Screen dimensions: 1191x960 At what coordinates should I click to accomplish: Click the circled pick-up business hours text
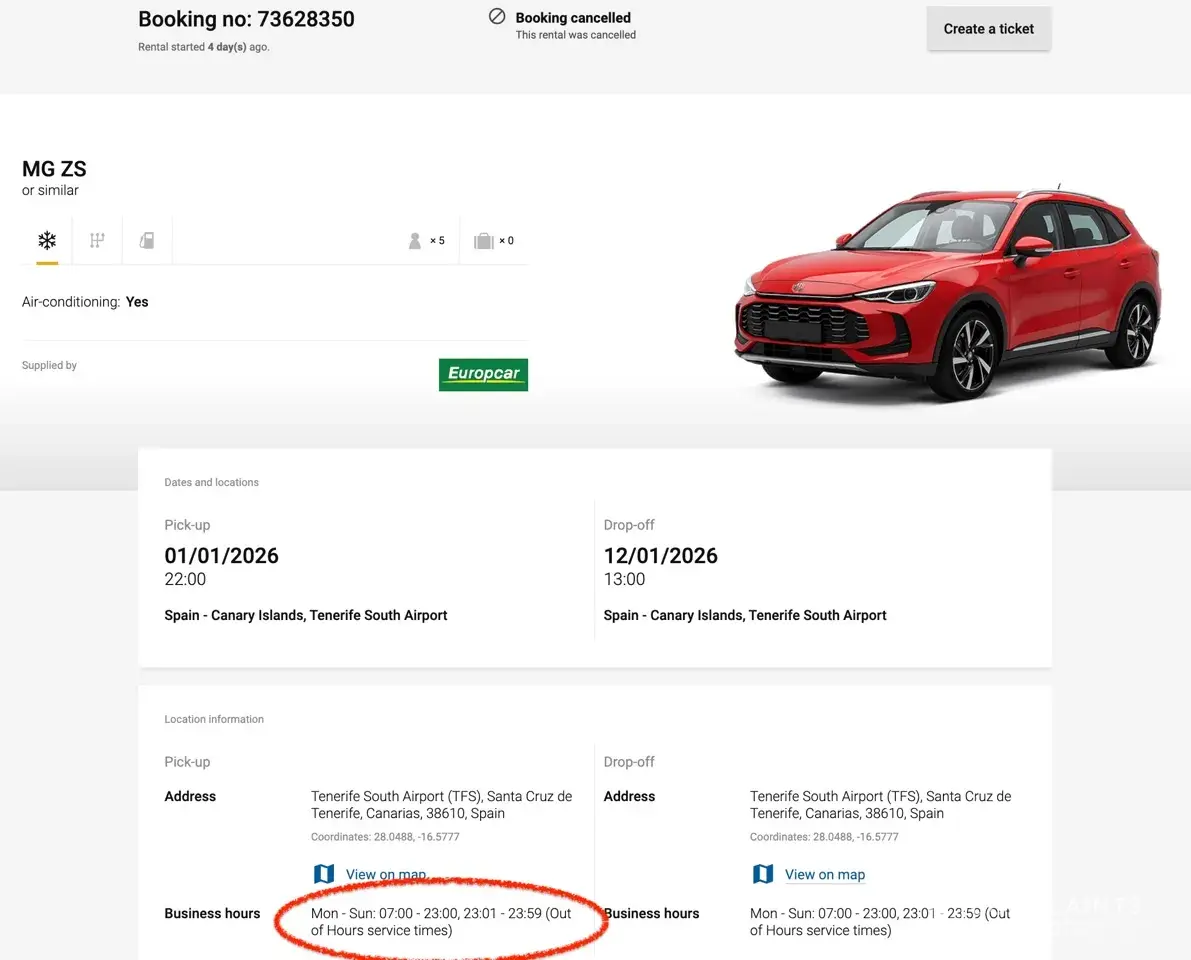(x=441, y=921)
